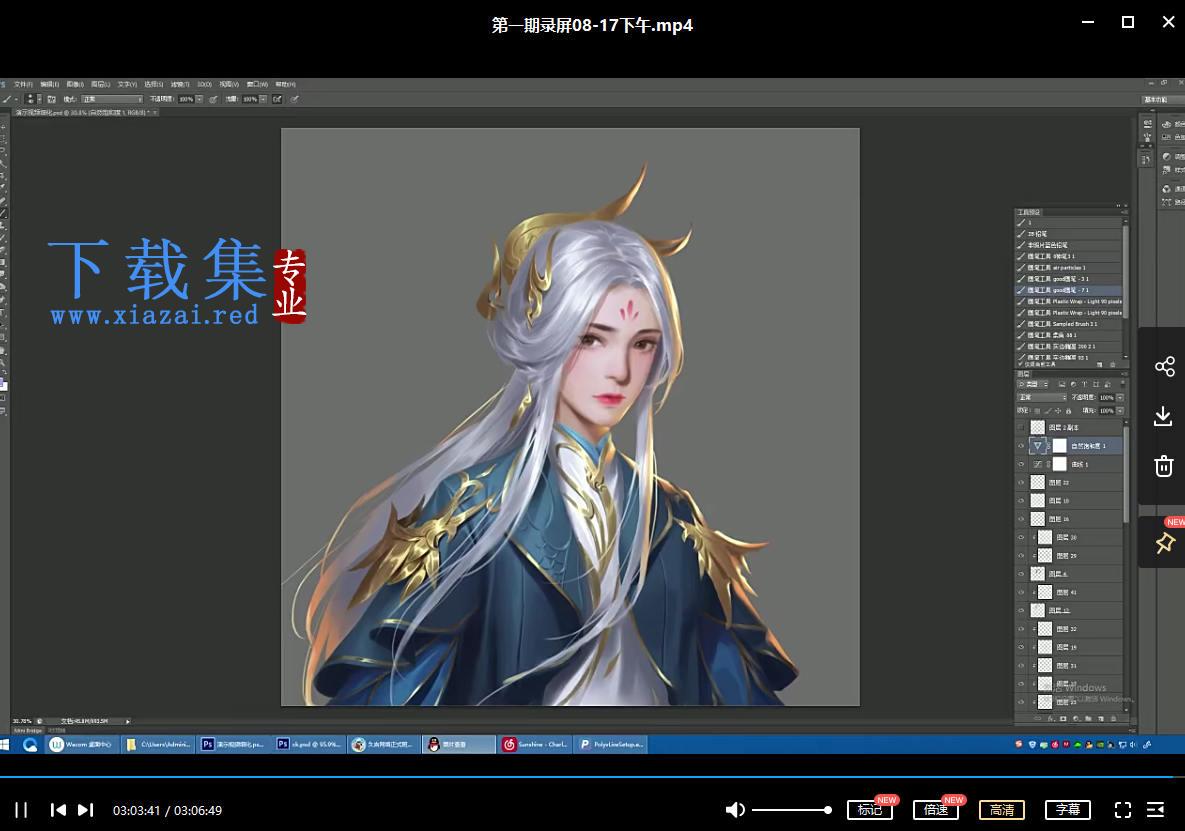Select the Sampled Brush 3 1 tool preset
The width and height of the screenshot is (1185, 831).
[1069, 324]
